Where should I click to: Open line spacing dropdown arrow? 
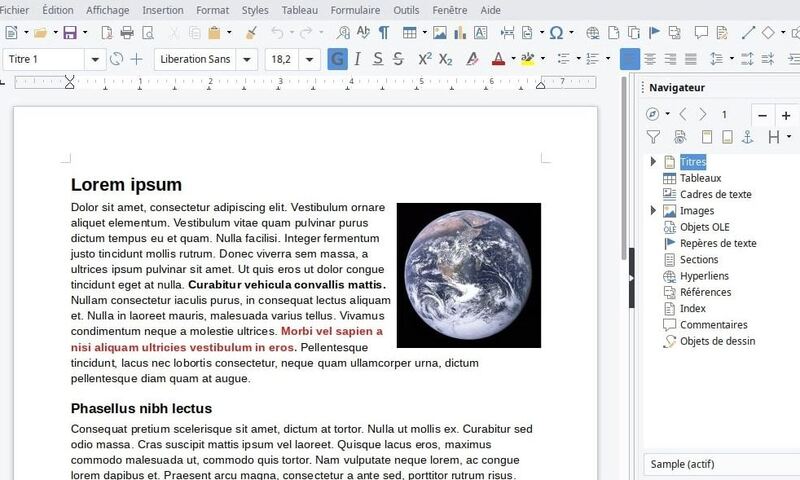point(731,59)
